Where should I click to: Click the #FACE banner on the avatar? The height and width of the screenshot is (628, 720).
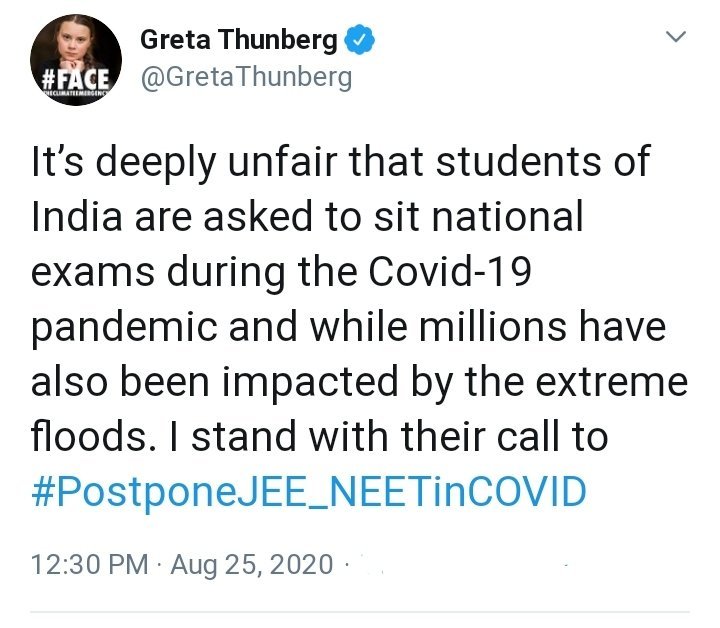(76, 80)
